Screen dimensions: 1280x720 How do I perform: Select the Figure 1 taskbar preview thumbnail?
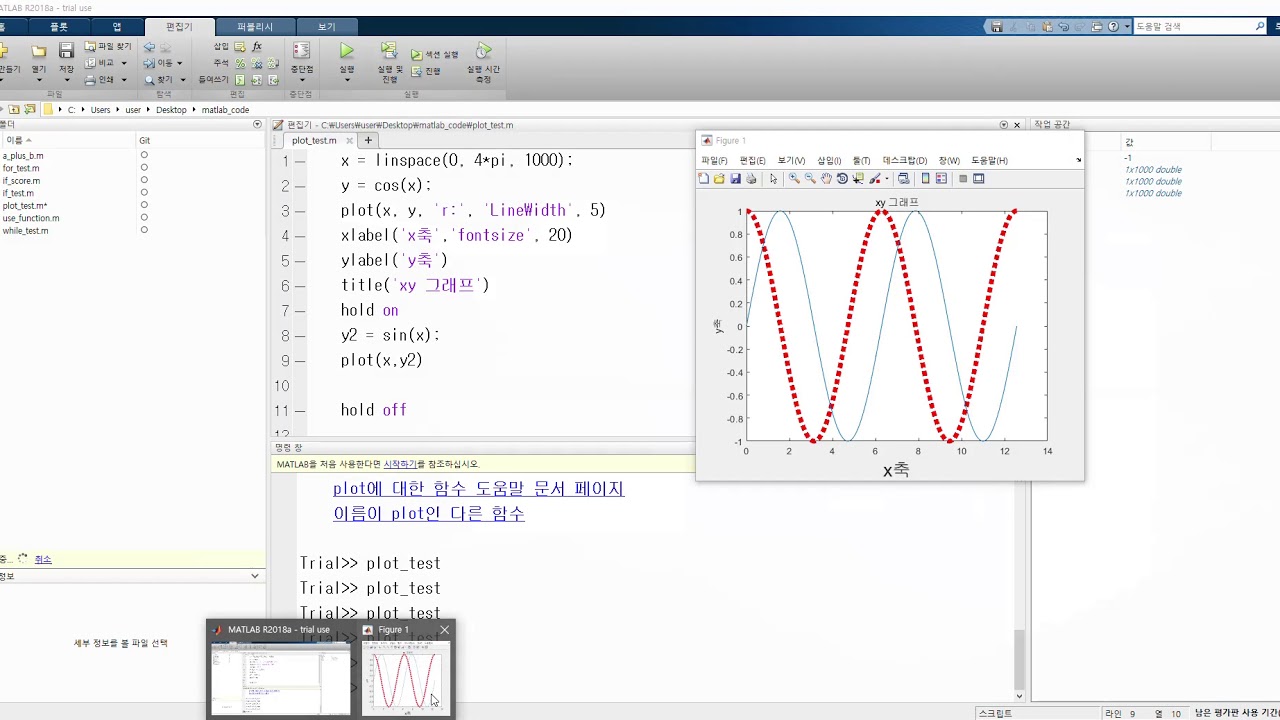[x=404, y=667]
